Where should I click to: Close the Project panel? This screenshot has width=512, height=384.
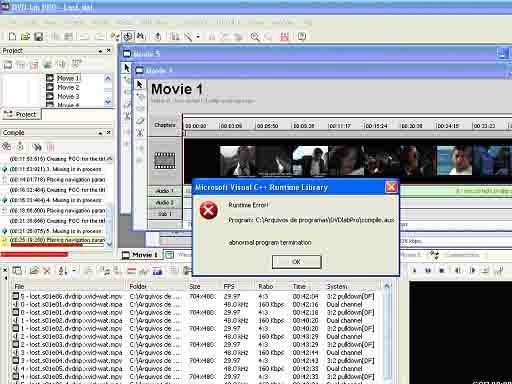coord(109,51)
